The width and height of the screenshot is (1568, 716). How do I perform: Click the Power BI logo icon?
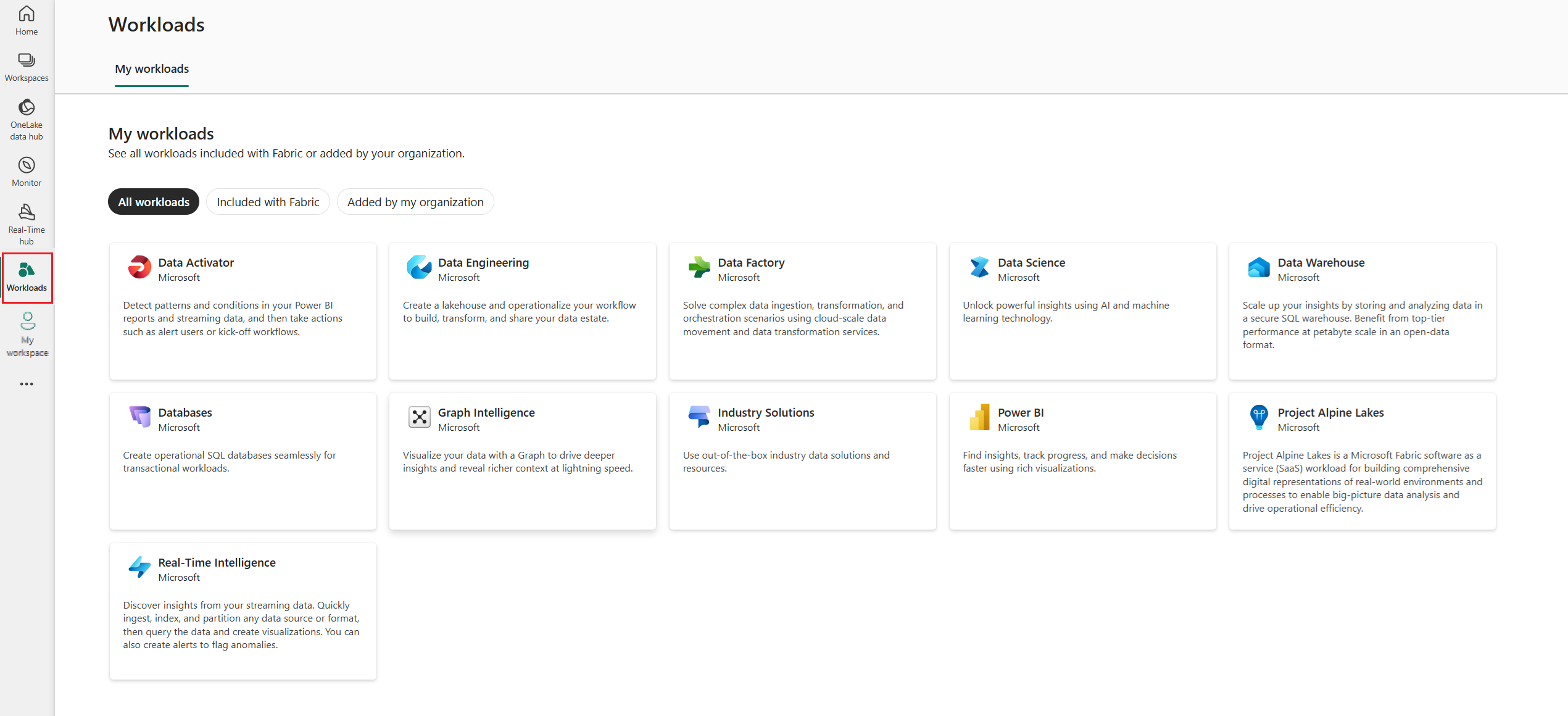[x=979, y=417]
